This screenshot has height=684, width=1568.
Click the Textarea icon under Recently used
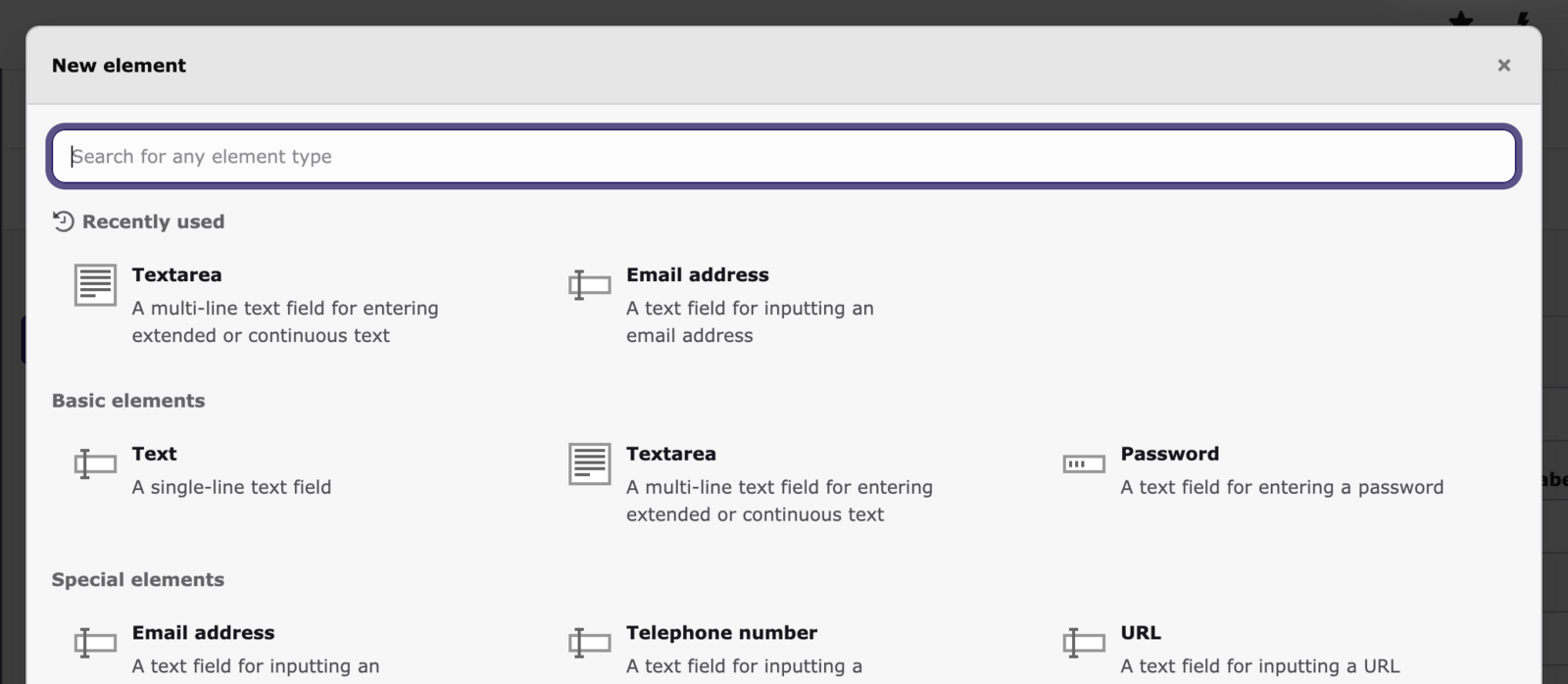coord(95,285)
